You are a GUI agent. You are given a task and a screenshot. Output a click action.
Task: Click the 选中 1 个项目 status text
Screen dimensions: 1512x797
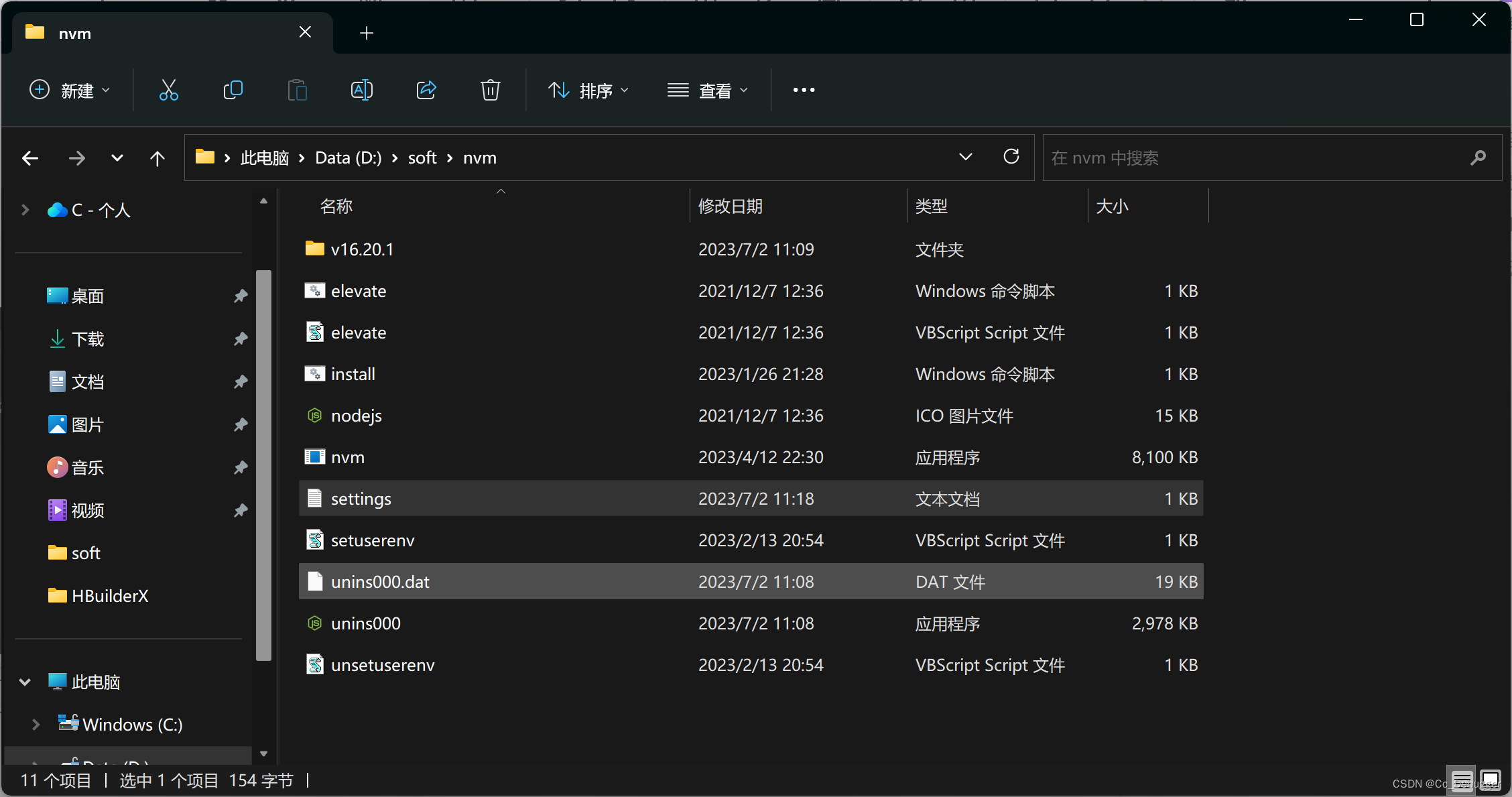click(x=169, y=781)
